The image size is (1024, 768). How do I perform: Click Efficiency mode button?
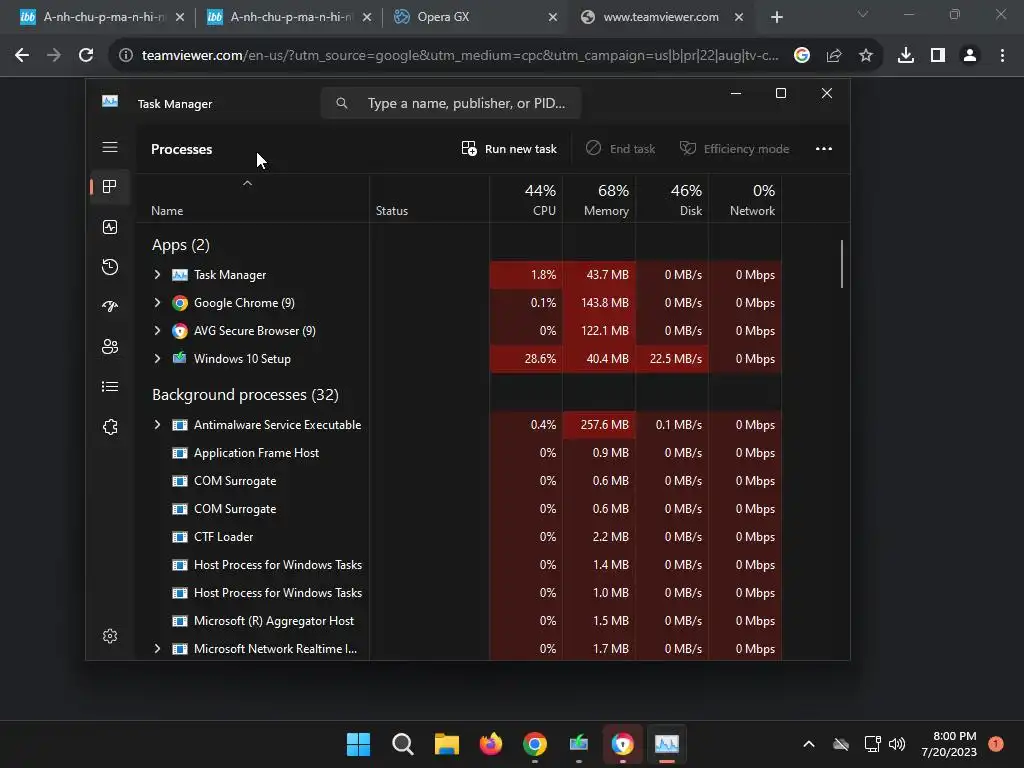click(735, 149)
